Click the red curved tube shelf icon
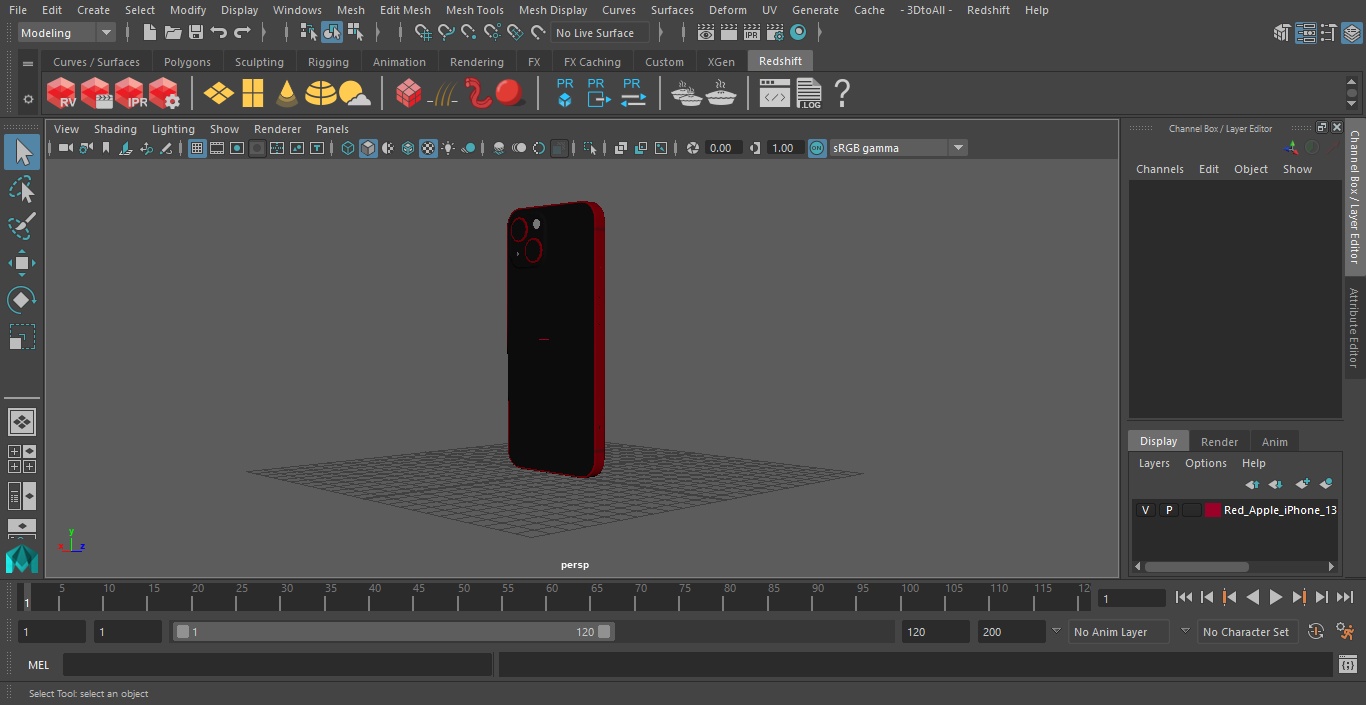 [x=479, y=94]
